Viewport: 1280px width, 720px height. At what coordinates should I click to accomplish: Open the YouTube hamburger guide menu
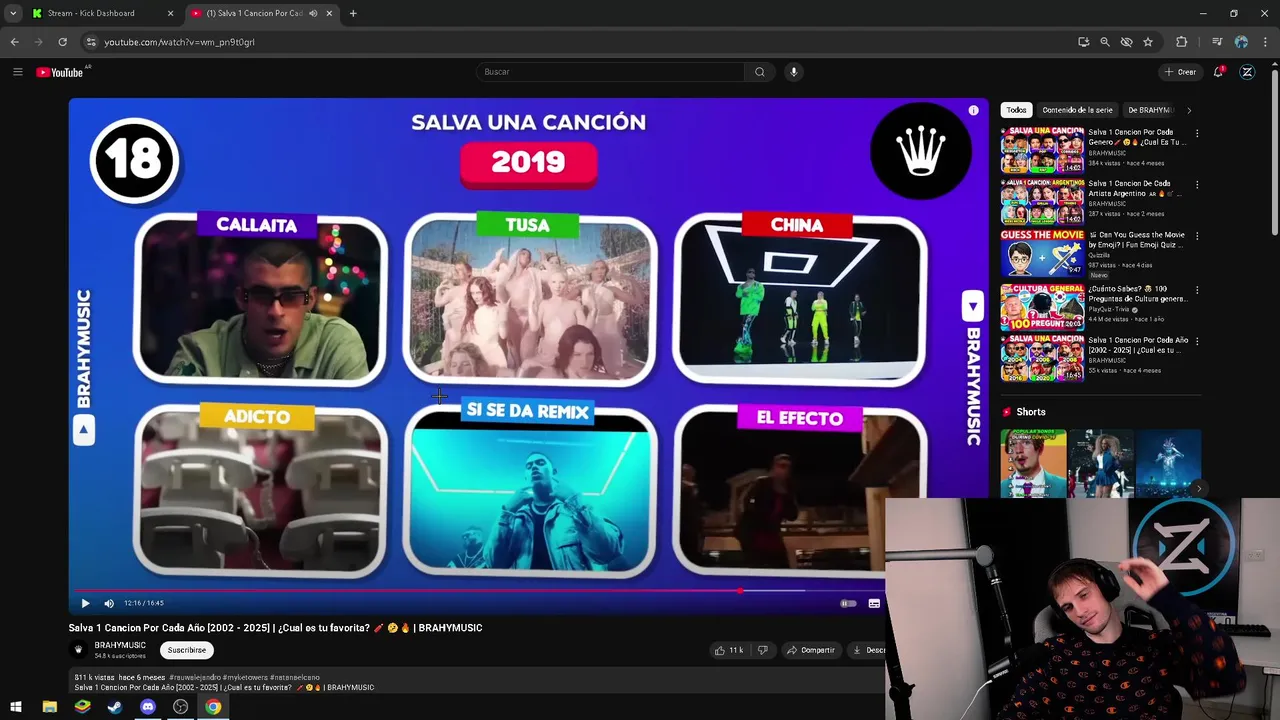[x=17, y=72]
